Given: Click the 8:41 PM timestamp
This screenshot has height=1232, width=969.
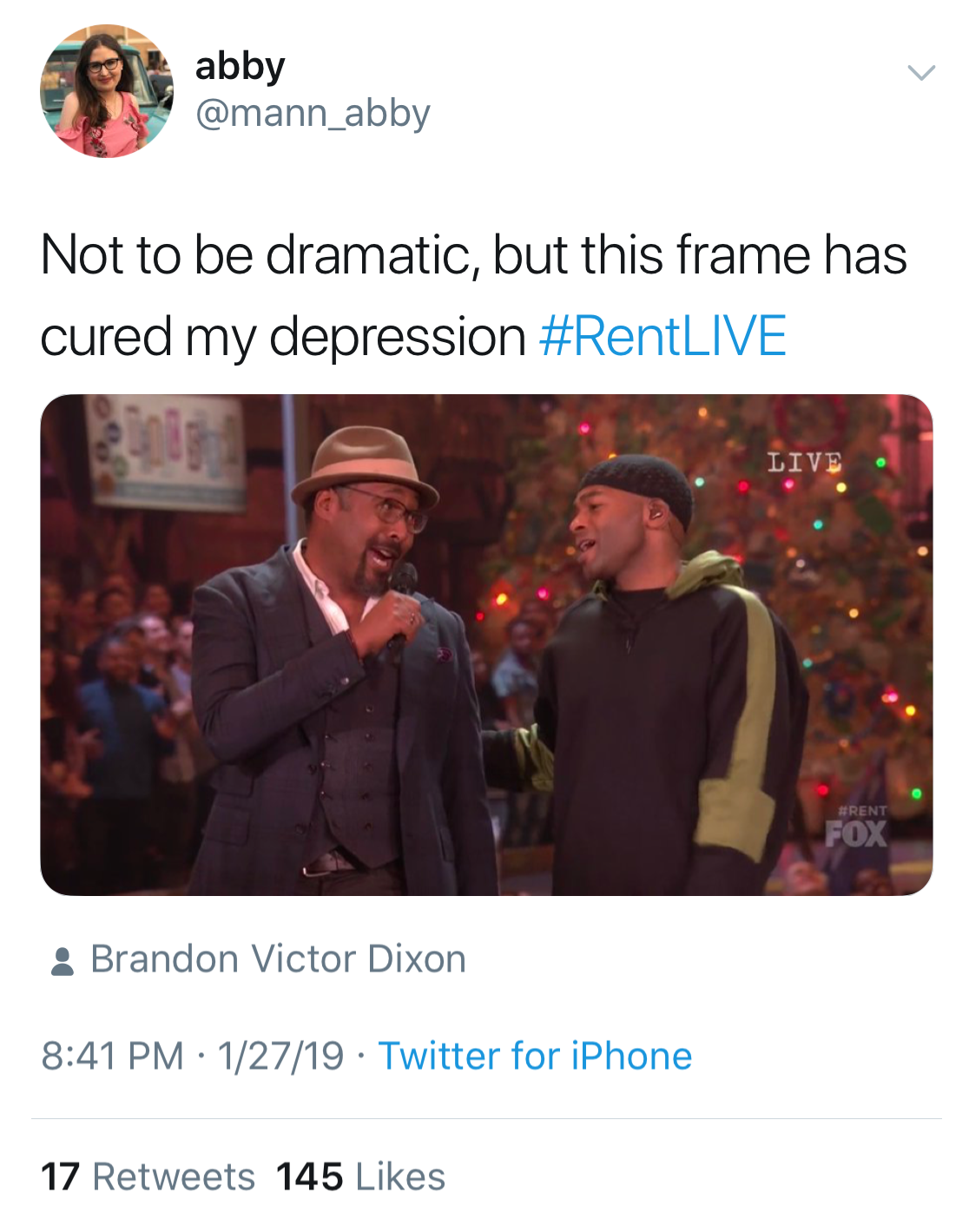Looking at the screenshot, I should (112, 1057).
